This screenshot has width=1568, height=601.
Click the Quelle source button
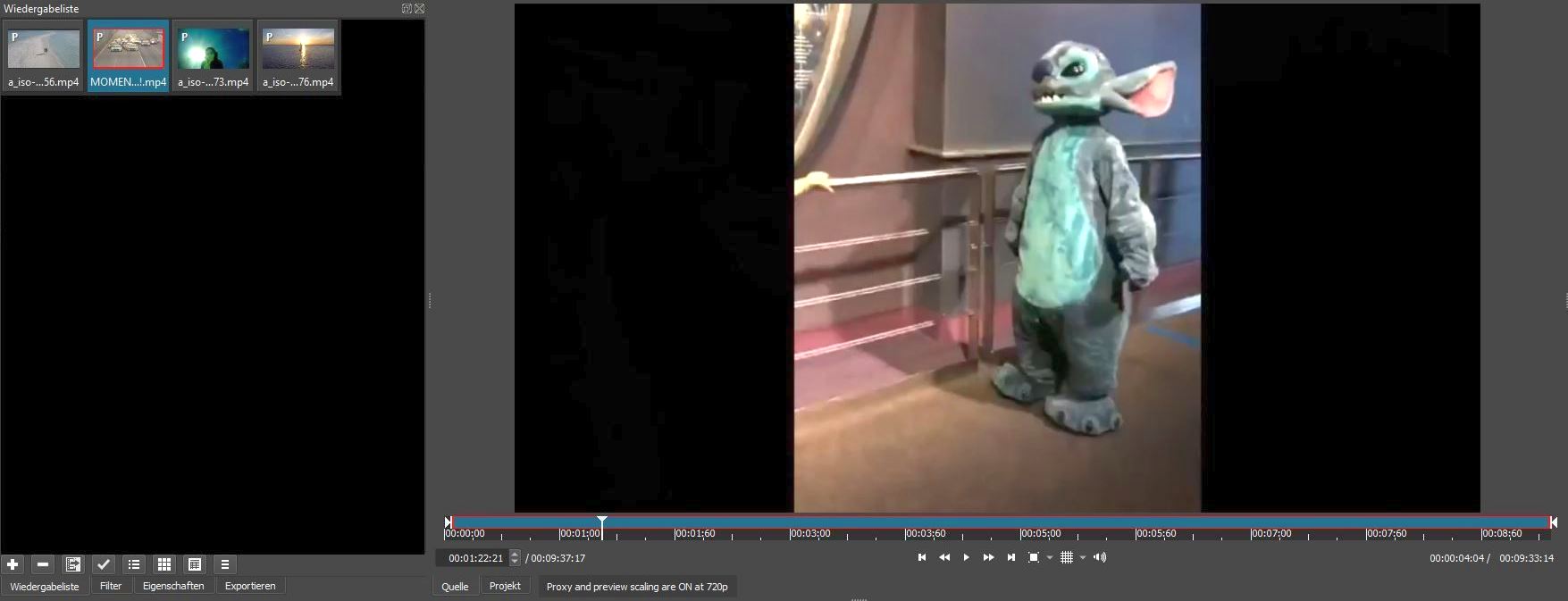coord(455,587)
